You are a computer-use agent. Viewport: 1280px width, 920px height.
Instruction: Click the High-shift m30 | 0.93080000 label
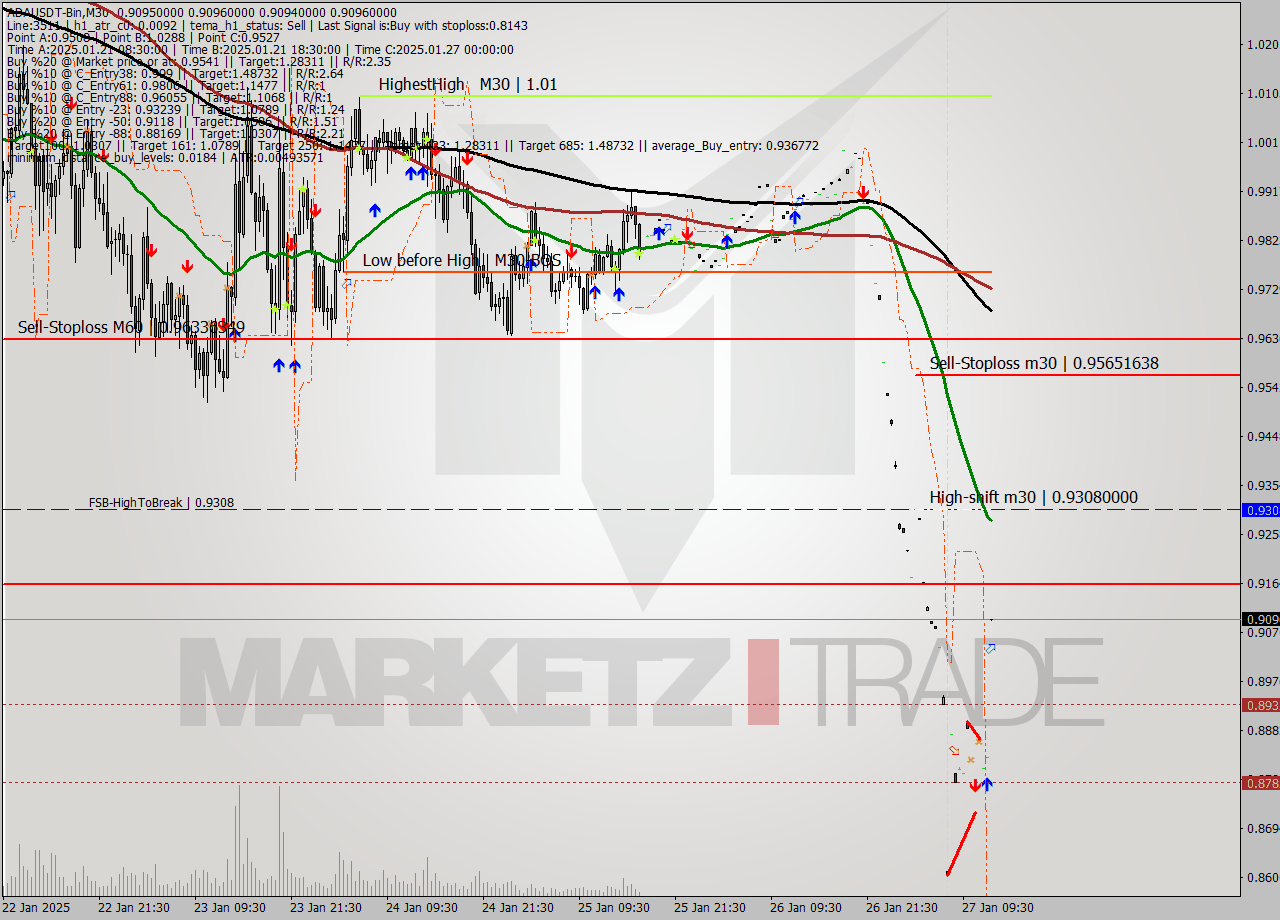pos(1033,498)
